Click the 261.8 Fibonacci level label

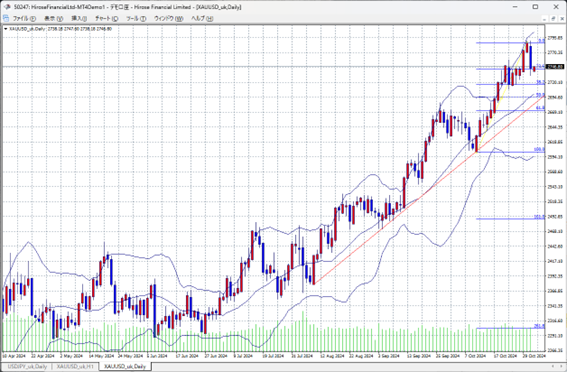pyautogui.click(x=539, y=326)
